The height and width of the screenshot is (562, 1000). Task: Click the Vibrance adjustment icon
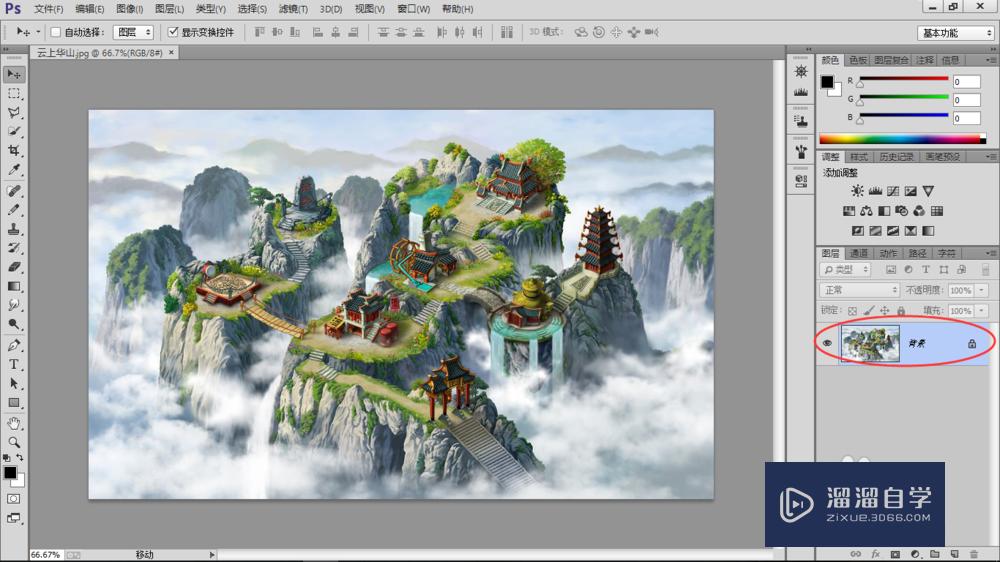tap(928, 191)
